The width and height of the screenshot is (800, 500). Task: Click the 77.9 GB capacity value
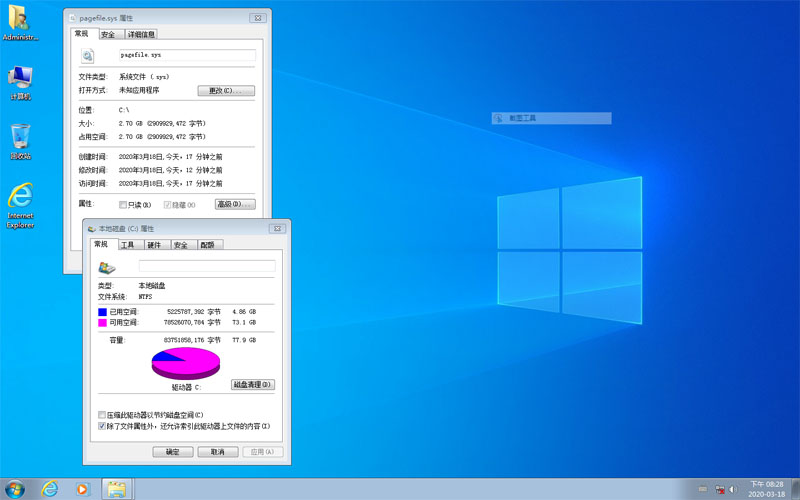(244, 340)
